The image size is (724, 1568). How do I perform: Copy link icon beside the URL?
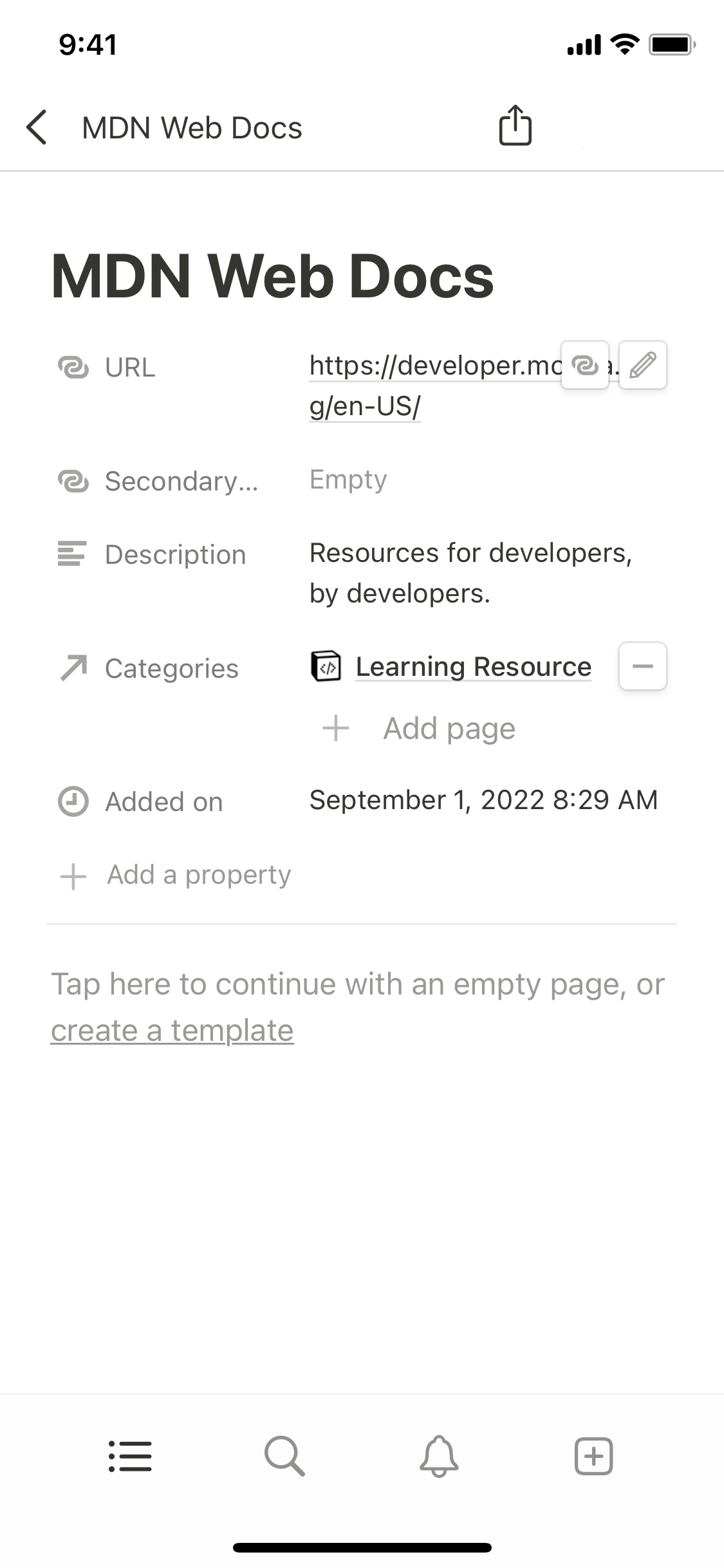coord(585,365)
